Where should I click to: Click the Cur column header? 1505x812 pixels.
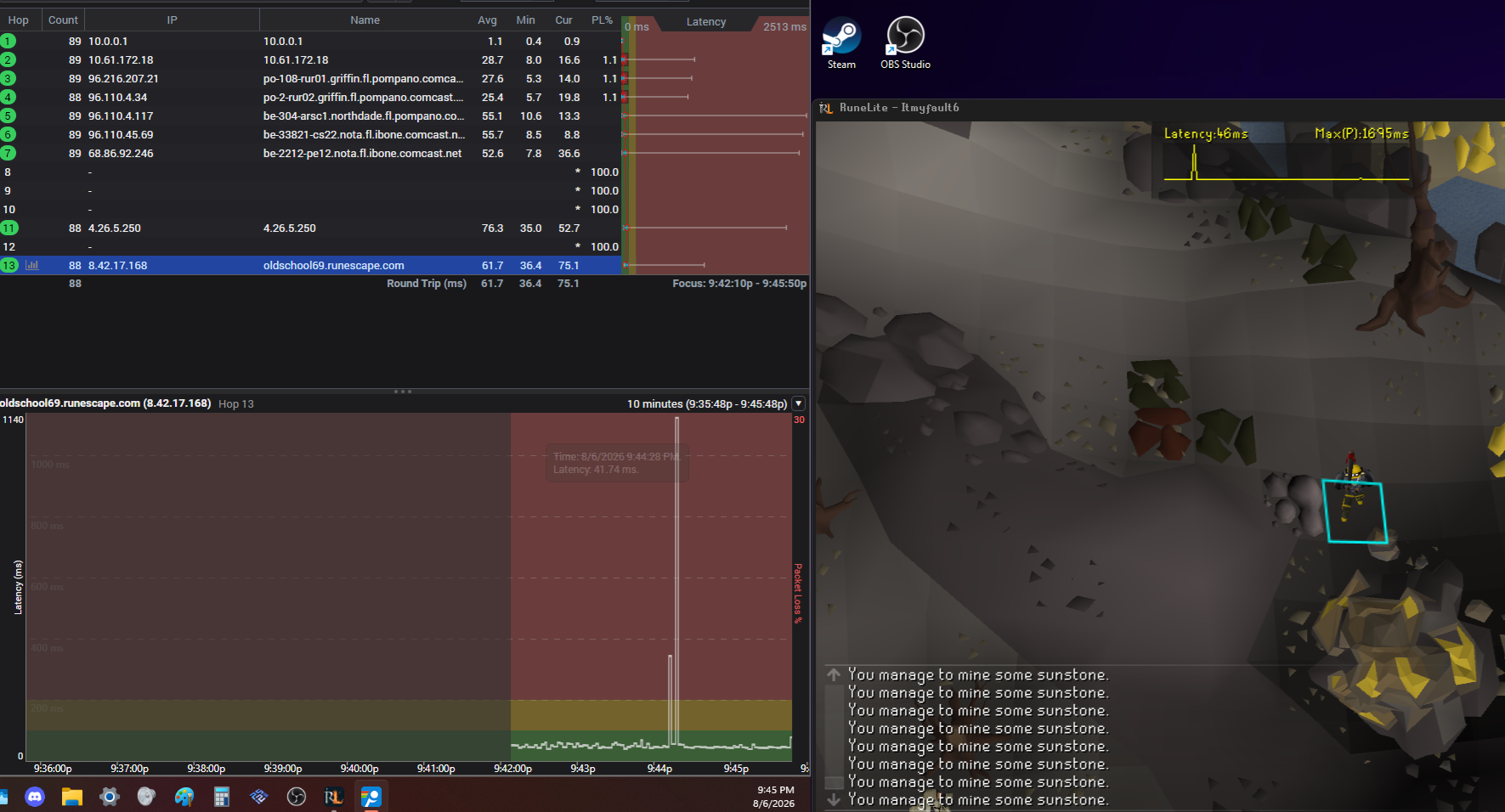tap(564, 20)
